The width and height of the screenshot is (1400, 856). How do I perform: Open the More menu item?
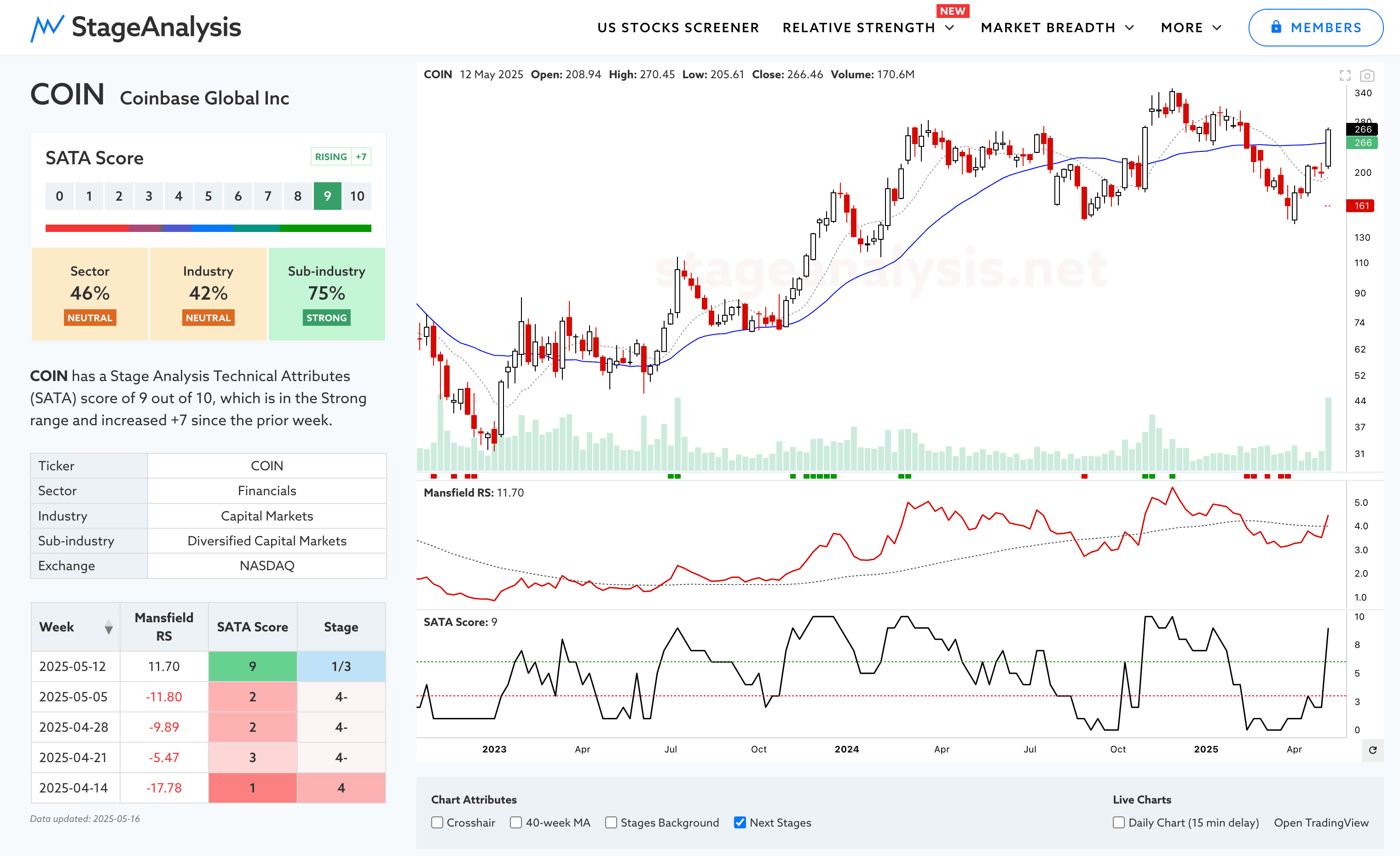pos(1182,28)
